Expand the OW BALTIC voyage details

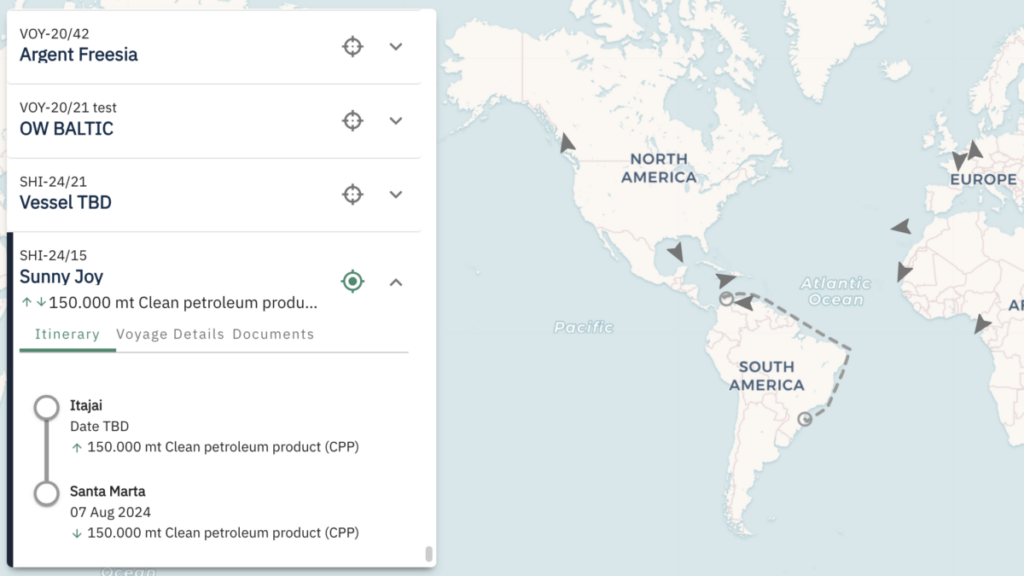(396, 121)
